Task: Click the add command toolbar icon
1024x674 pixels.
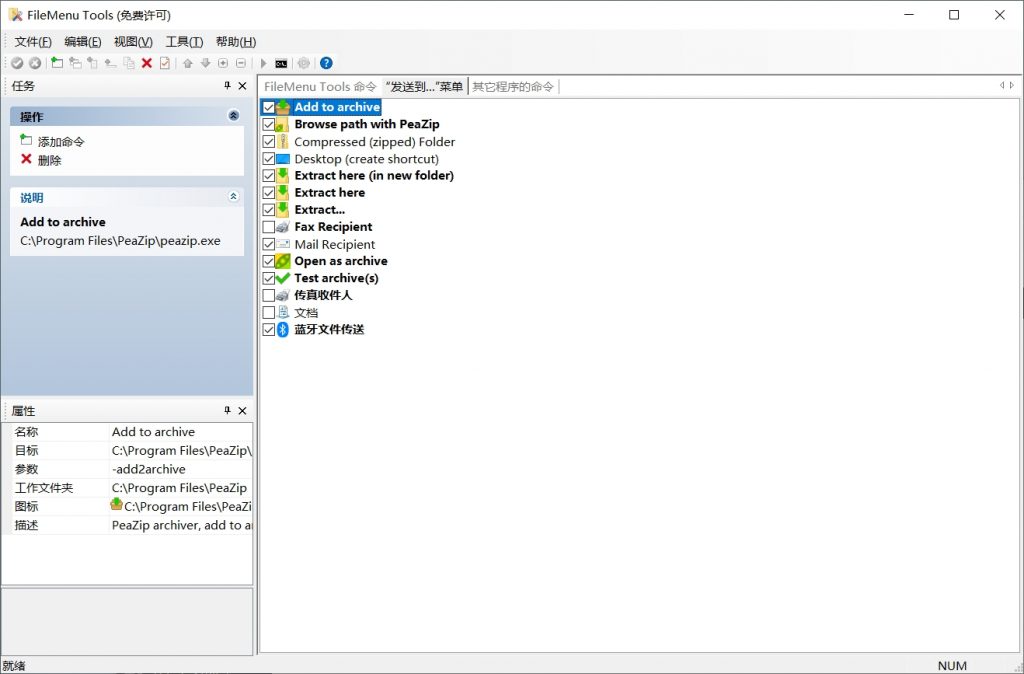Action: point(57,63)
